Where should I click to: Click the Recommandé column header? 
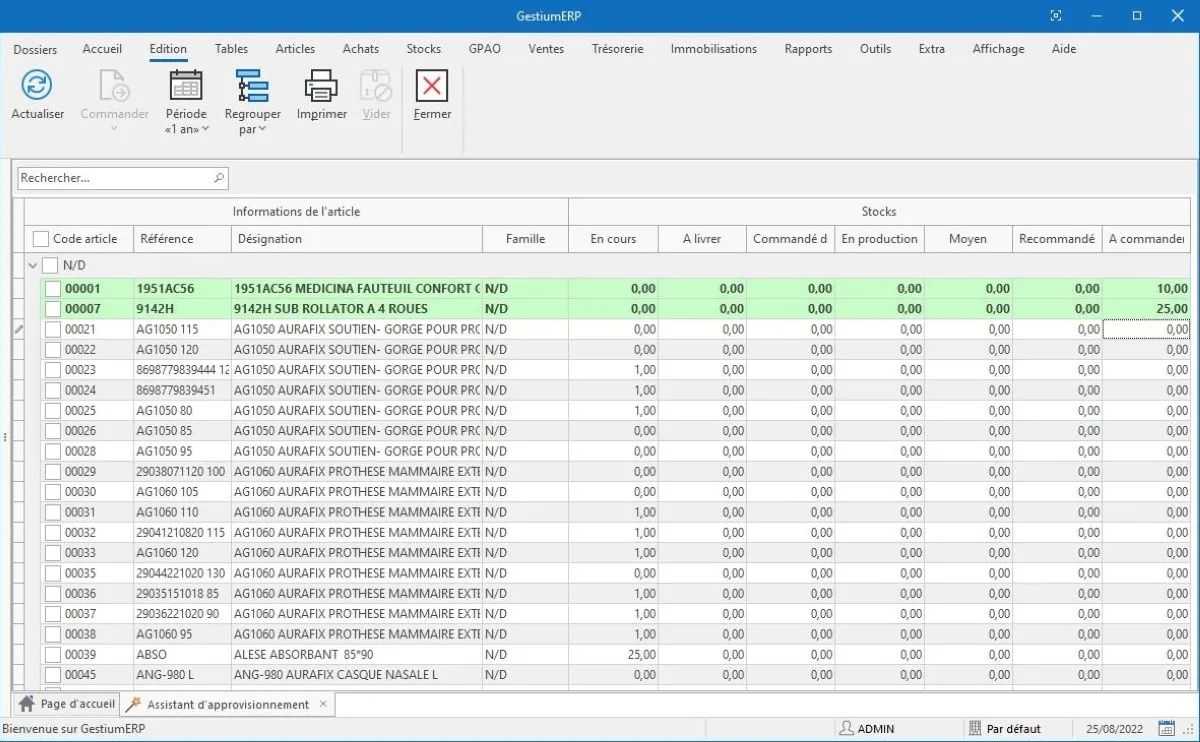(x=1056, y=239)
